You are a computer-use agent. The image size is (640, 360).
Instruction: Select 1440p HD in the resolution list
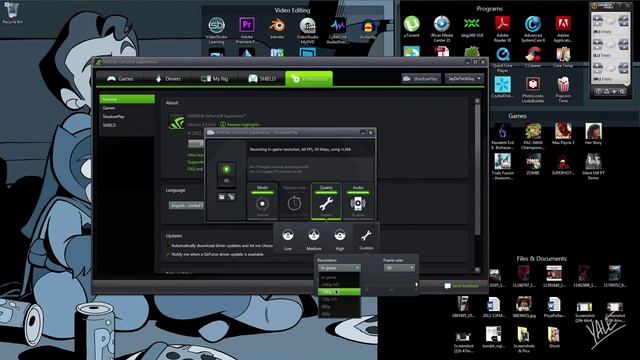point(339,284)
